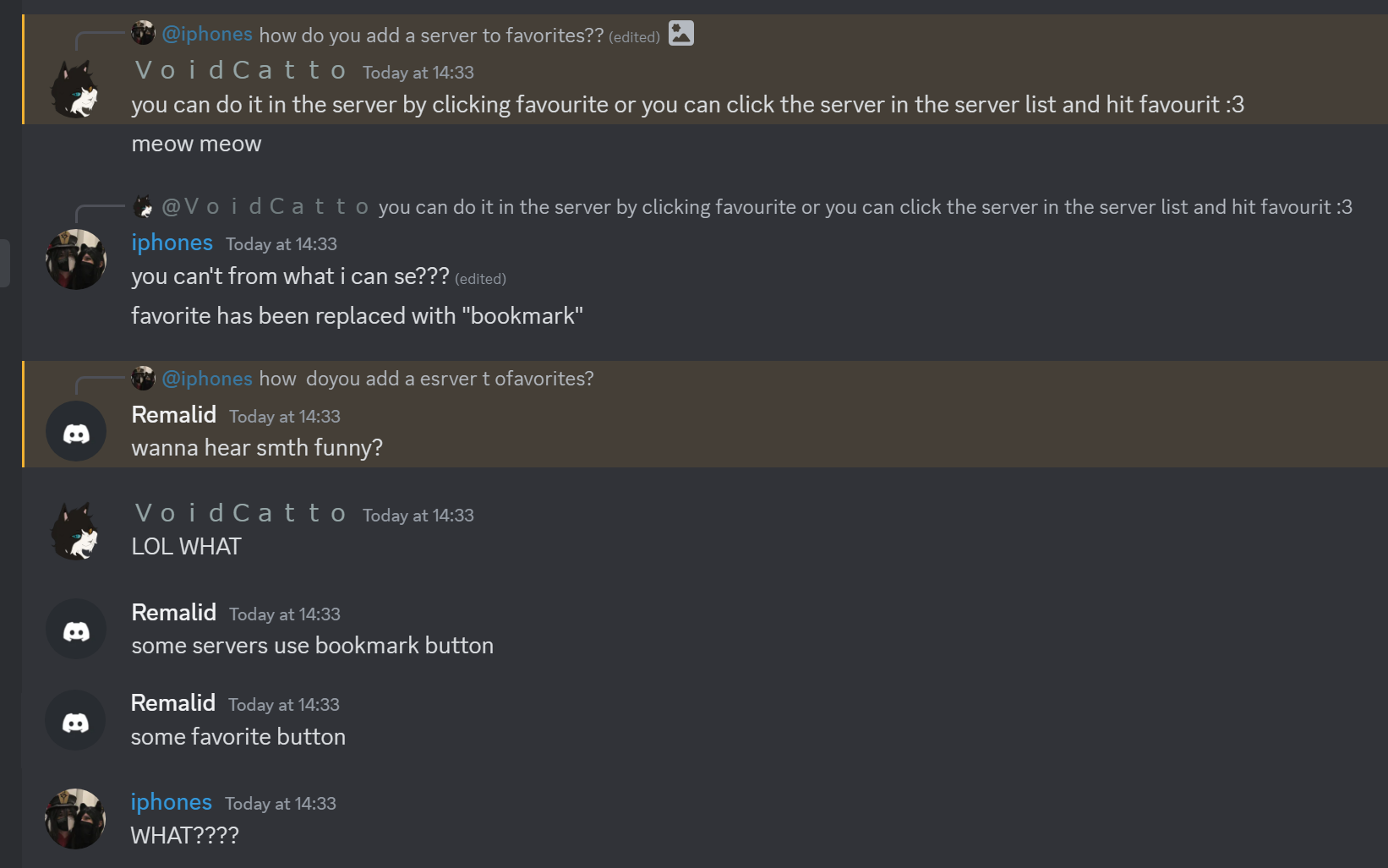This screenshot has width=1388, height=868.
Task: Click VoidCatto's cat avatar on first message
Action: coord(76,89)
